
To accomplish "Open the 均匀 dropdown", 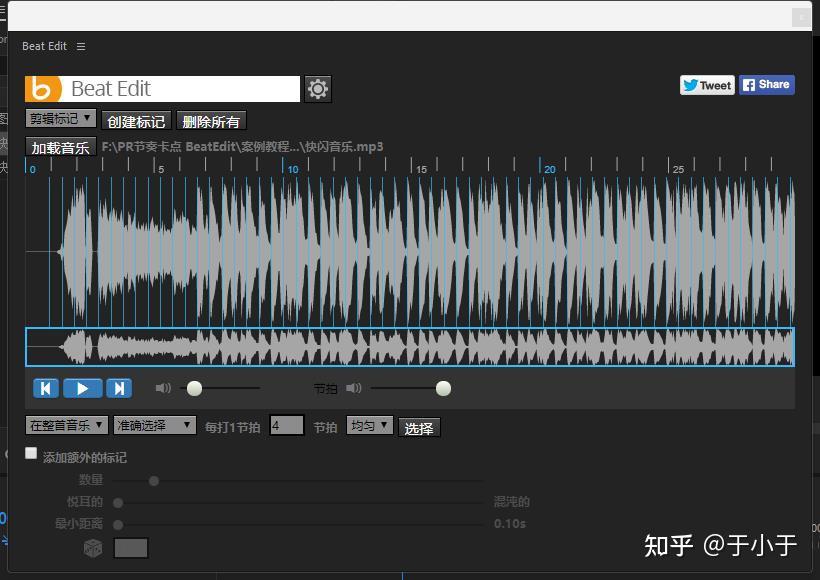I will tap(369, 425).
